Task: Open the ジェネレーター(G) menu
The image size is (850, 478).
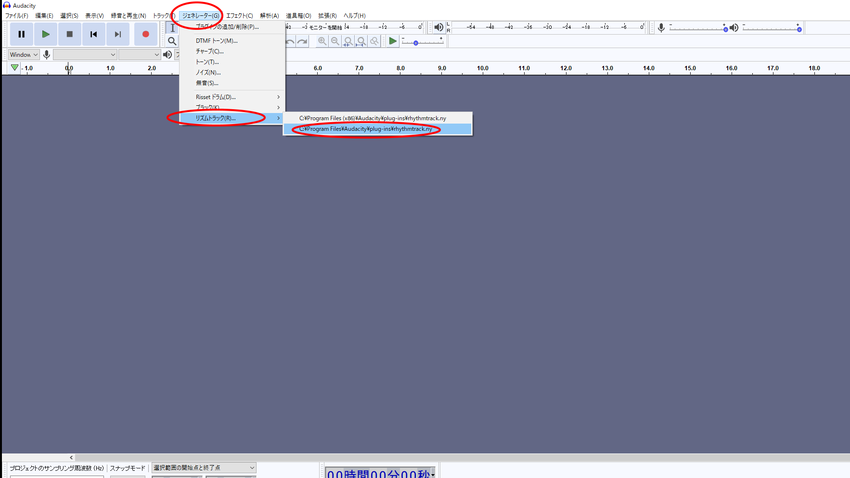Action: 201,16
